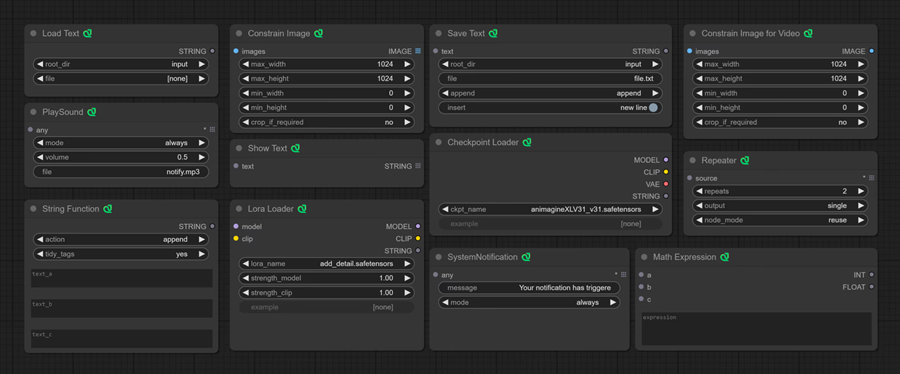Click the green icon beside Checkpoint Loader
Screen dimensions: 900x374
[527, 142]
